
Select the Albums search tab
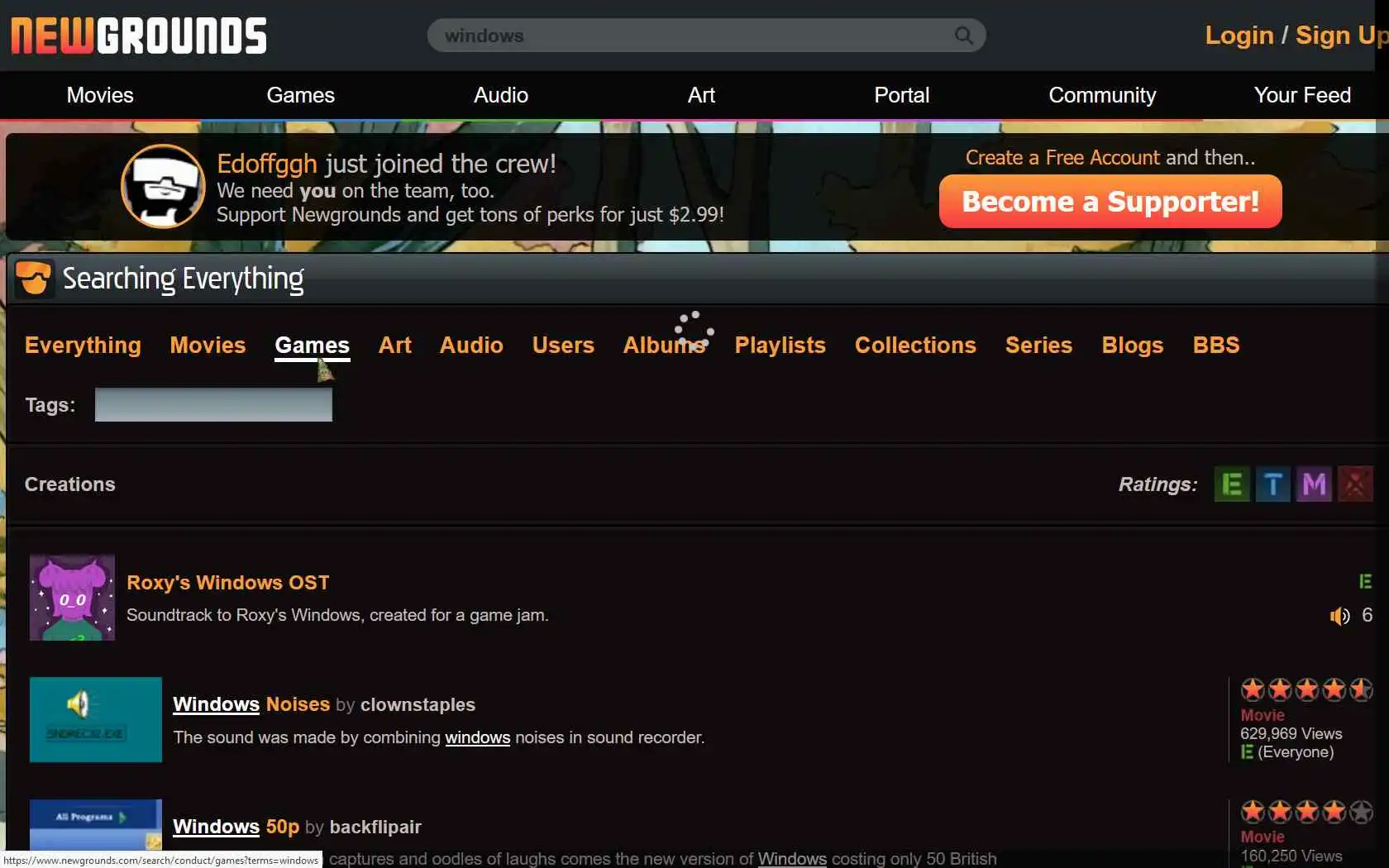[x=664, y=345]
